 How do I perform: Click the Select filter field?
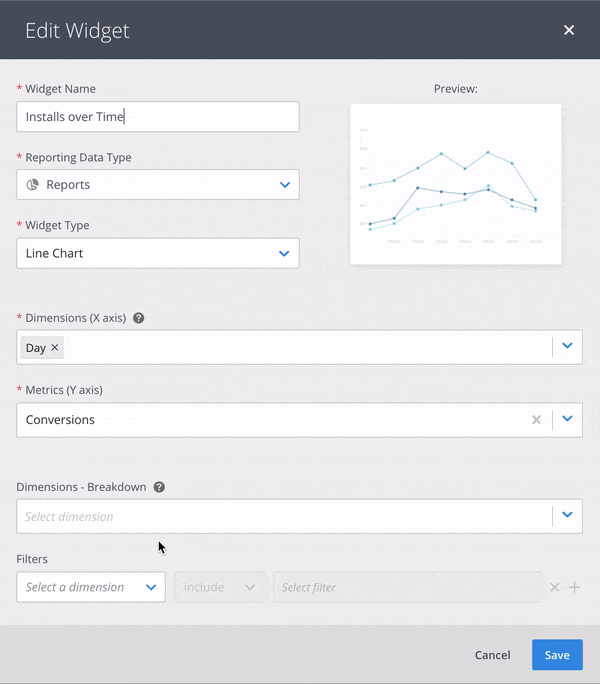[407, 587]
